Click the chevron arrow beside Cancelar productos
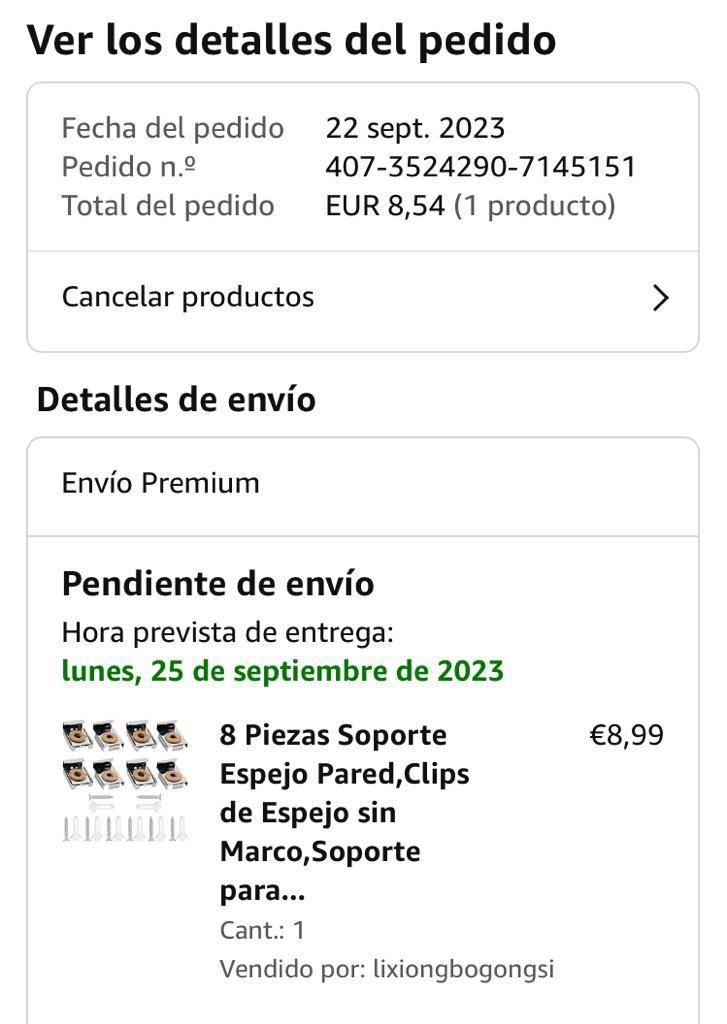727x1024 pixels. point(660,298)
